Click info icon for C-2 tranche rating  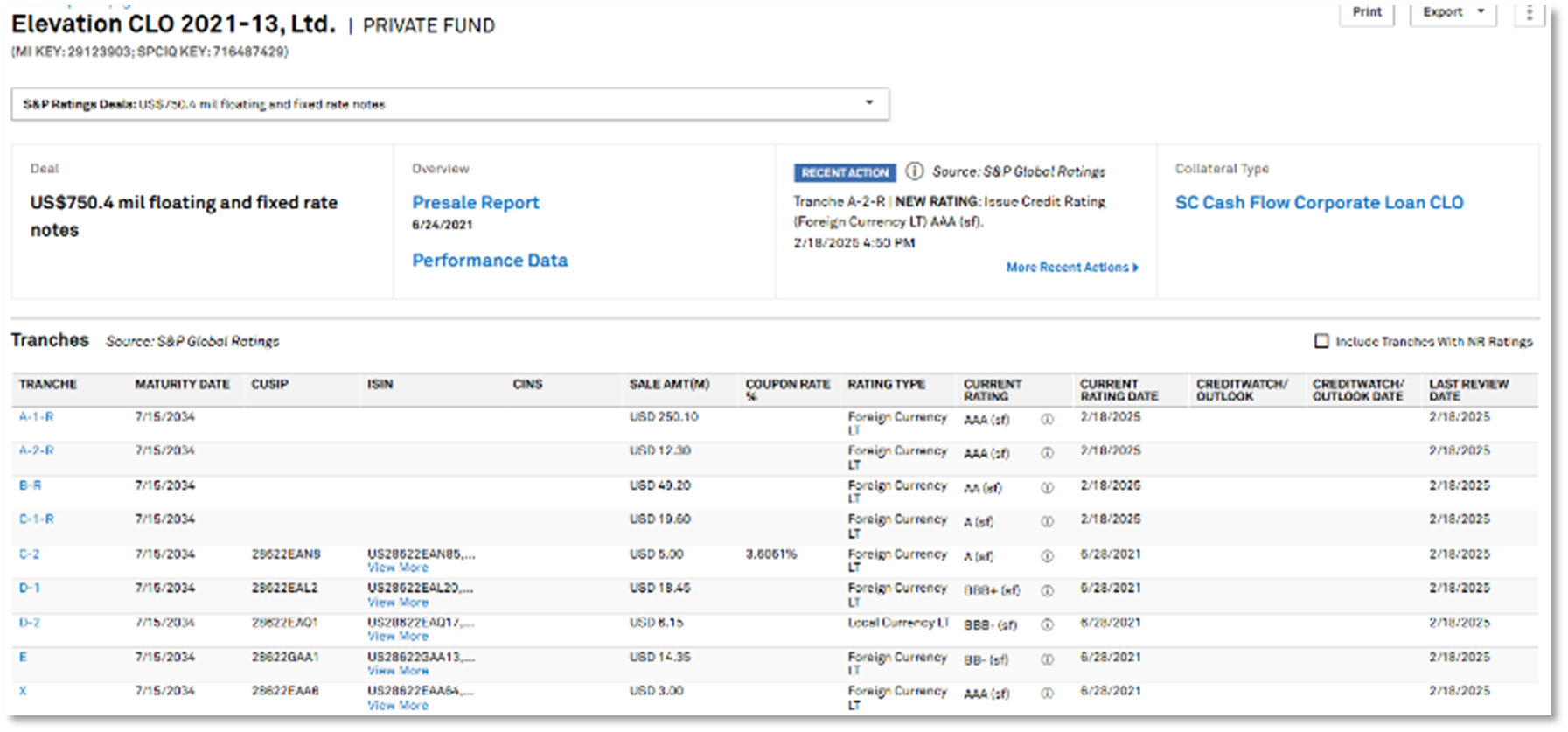coord(1047,556)
